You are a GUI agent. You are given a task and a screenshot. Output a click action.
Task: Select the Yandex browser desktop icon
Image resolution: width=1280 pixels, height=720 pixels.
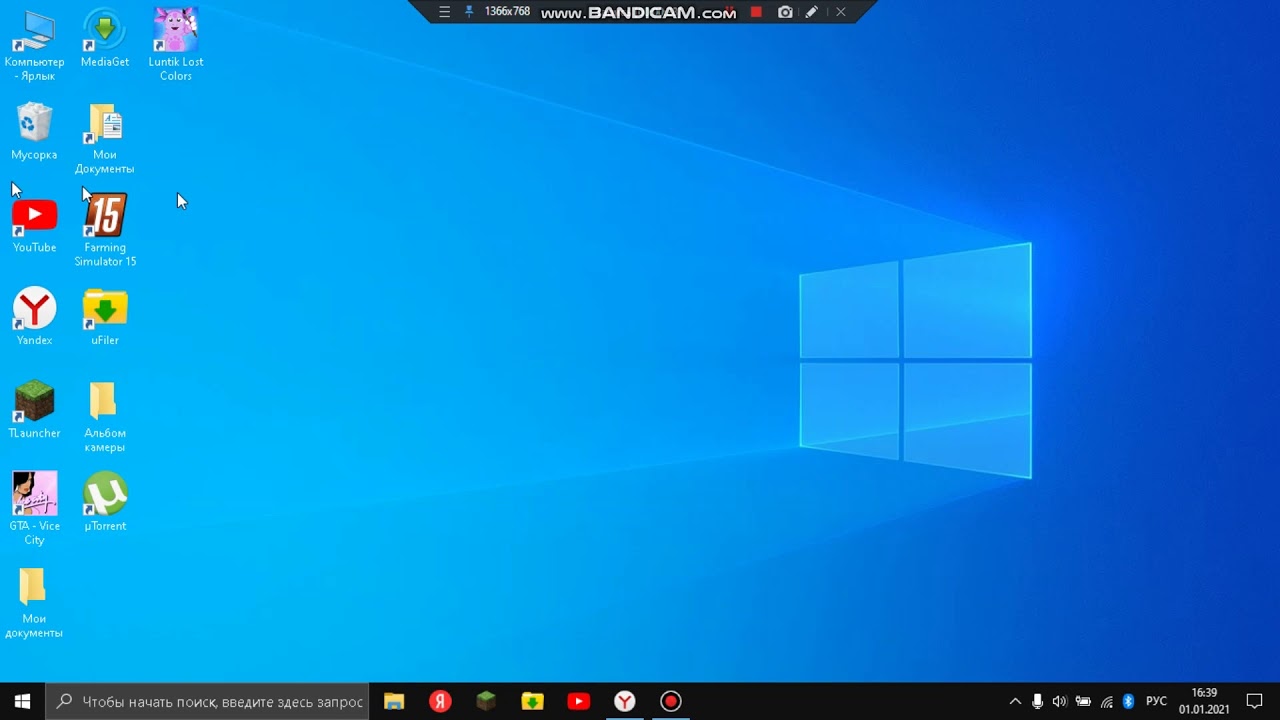pos(34,317)
